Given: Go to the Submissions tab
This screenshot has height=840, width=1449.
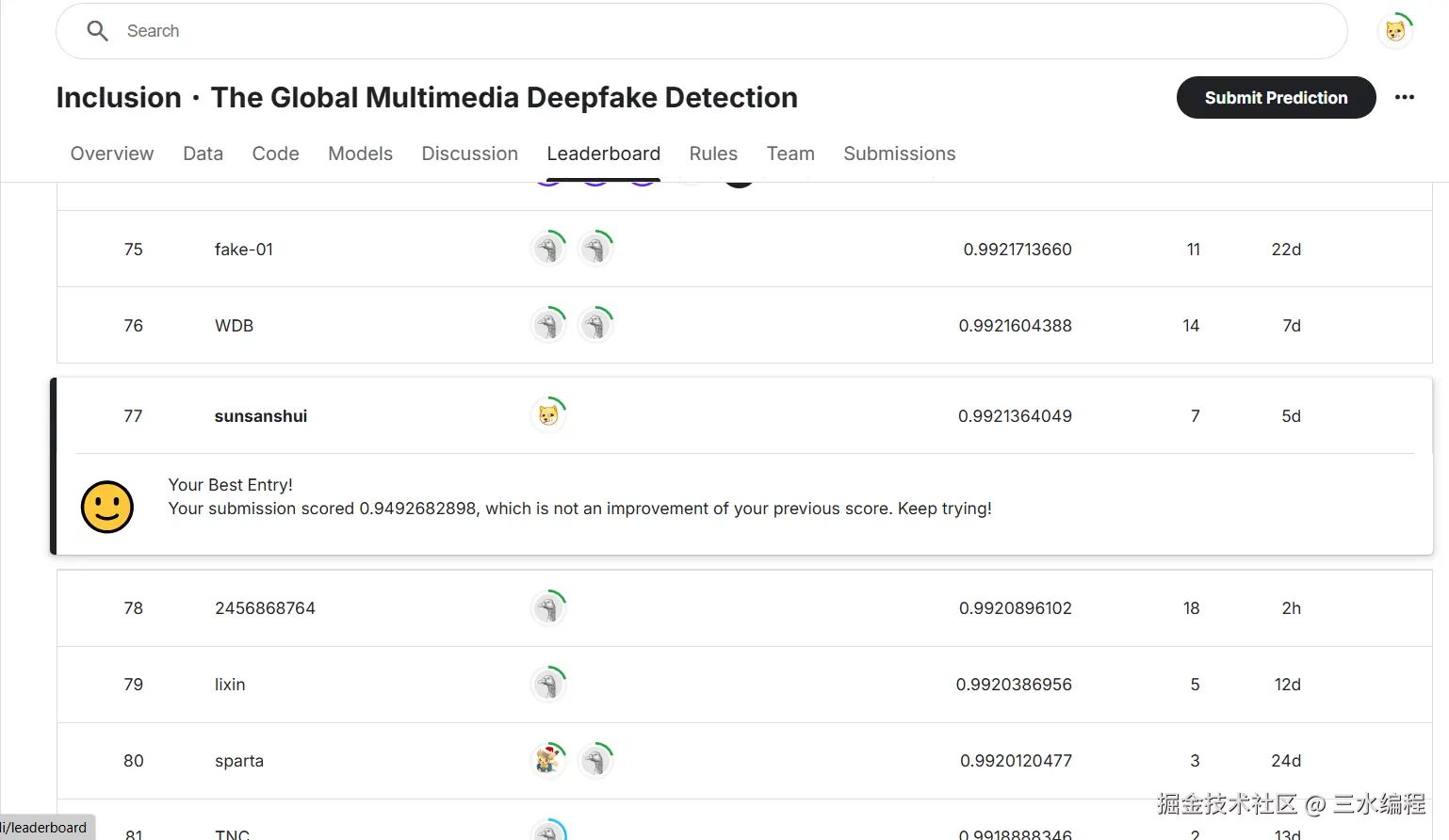Looking at the screenshot, I should [x=899, y=153].
